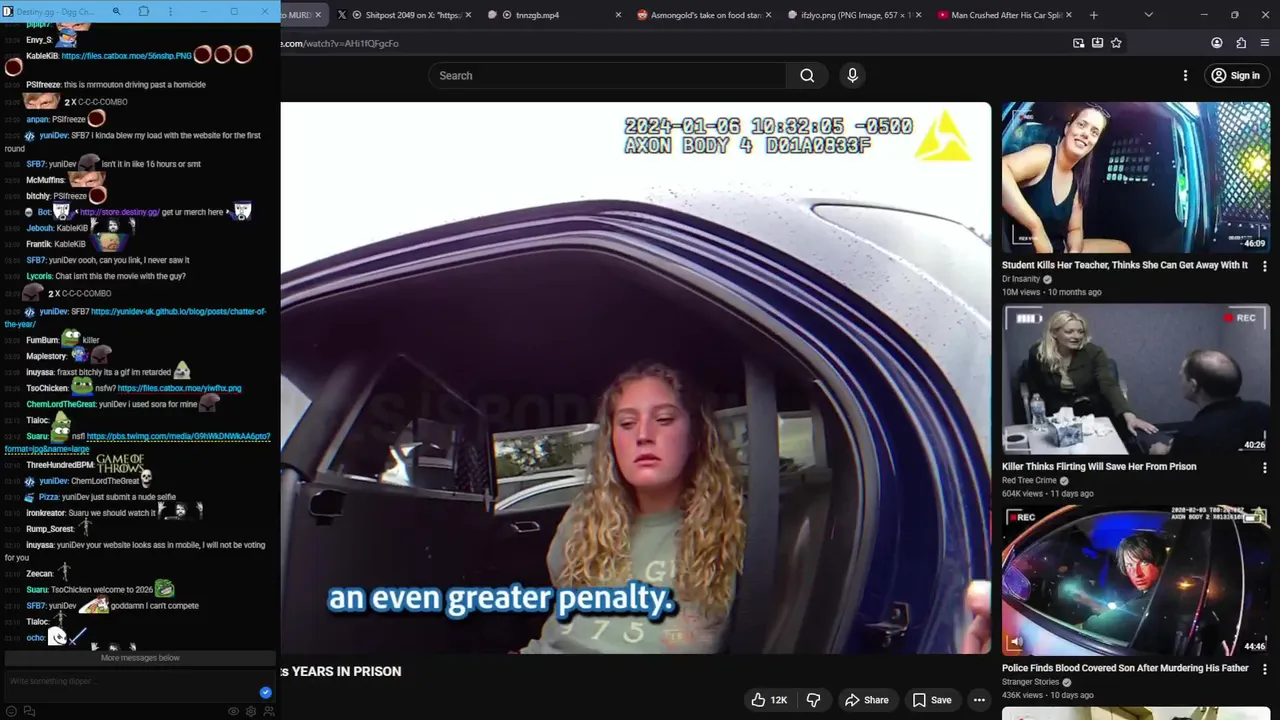Open more actions ellipsis below video
The width and height of the screenshot is (1280, 720).
point(979,700)
